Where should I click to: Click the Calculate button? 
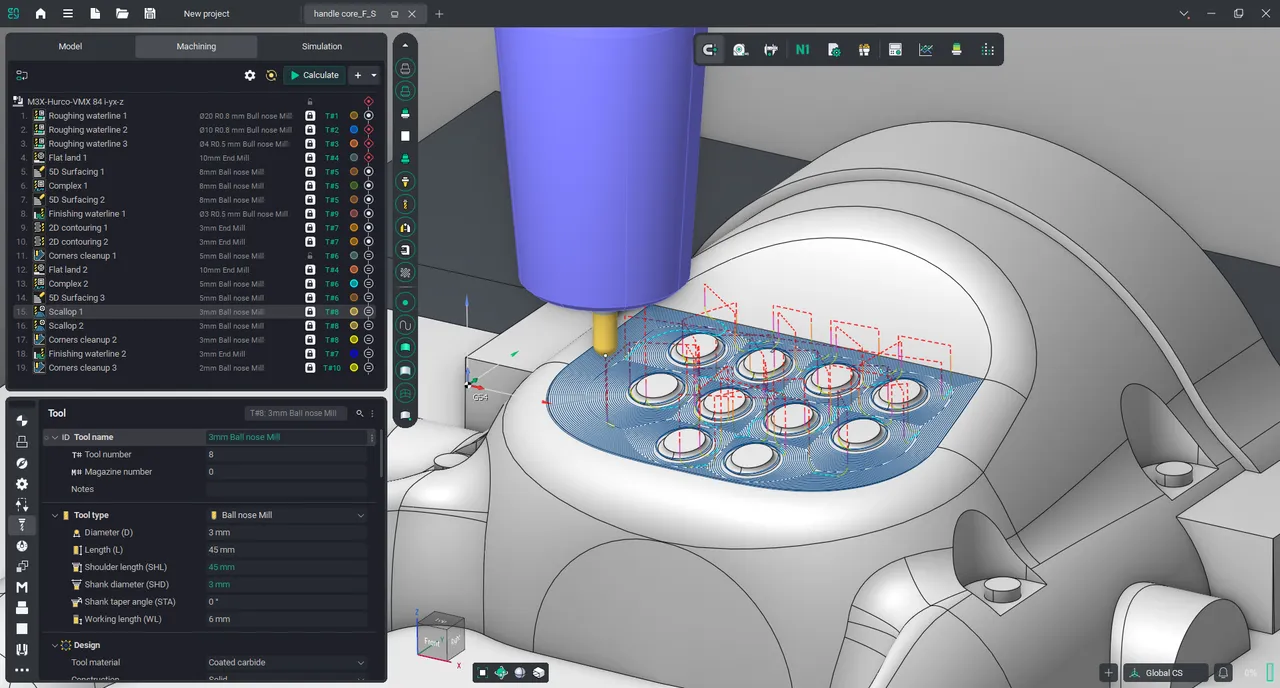point(315,75)
